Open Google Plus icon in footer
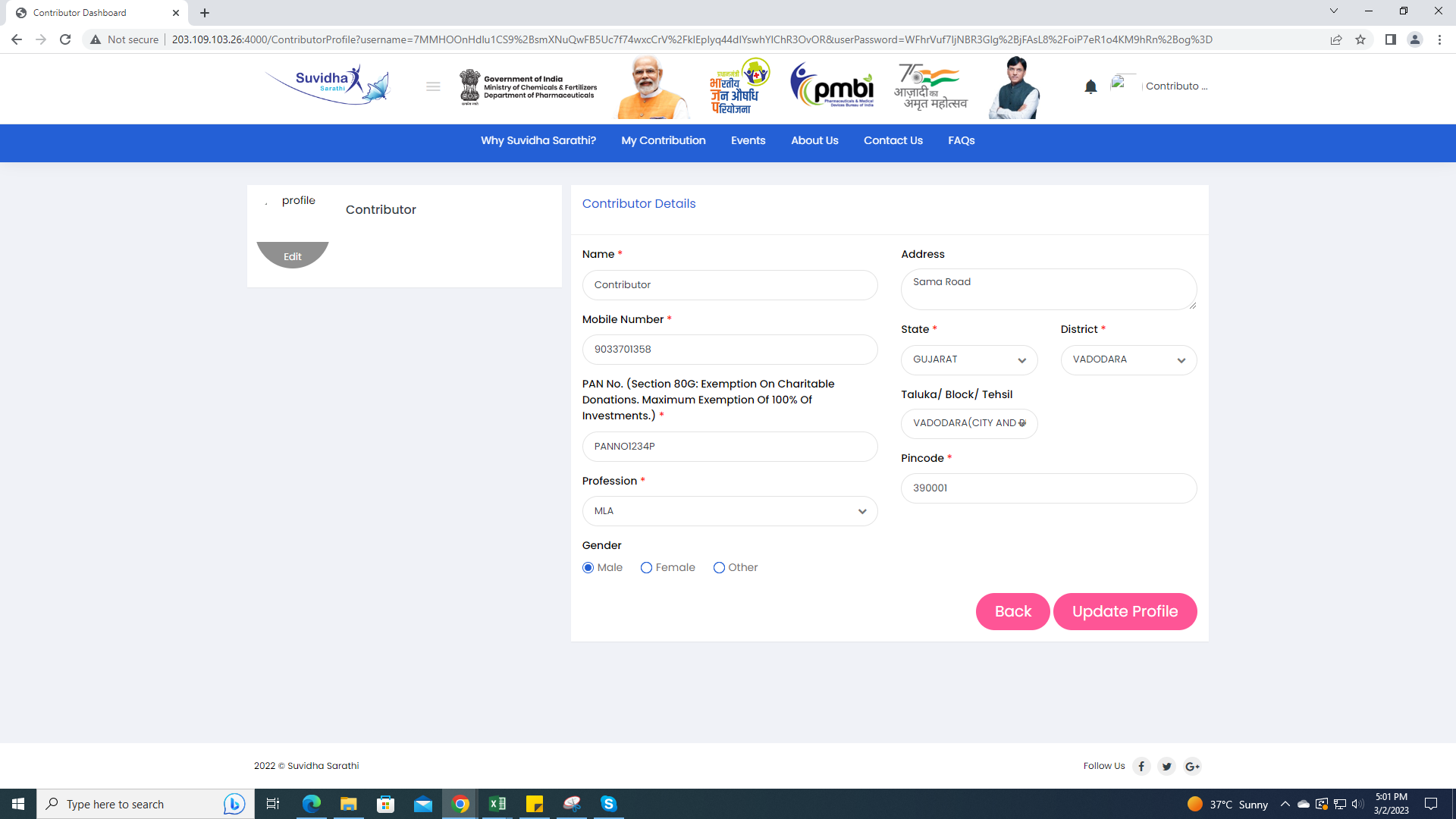Viewport: 1456px width, 819px height. click(x=1192, y=766)
